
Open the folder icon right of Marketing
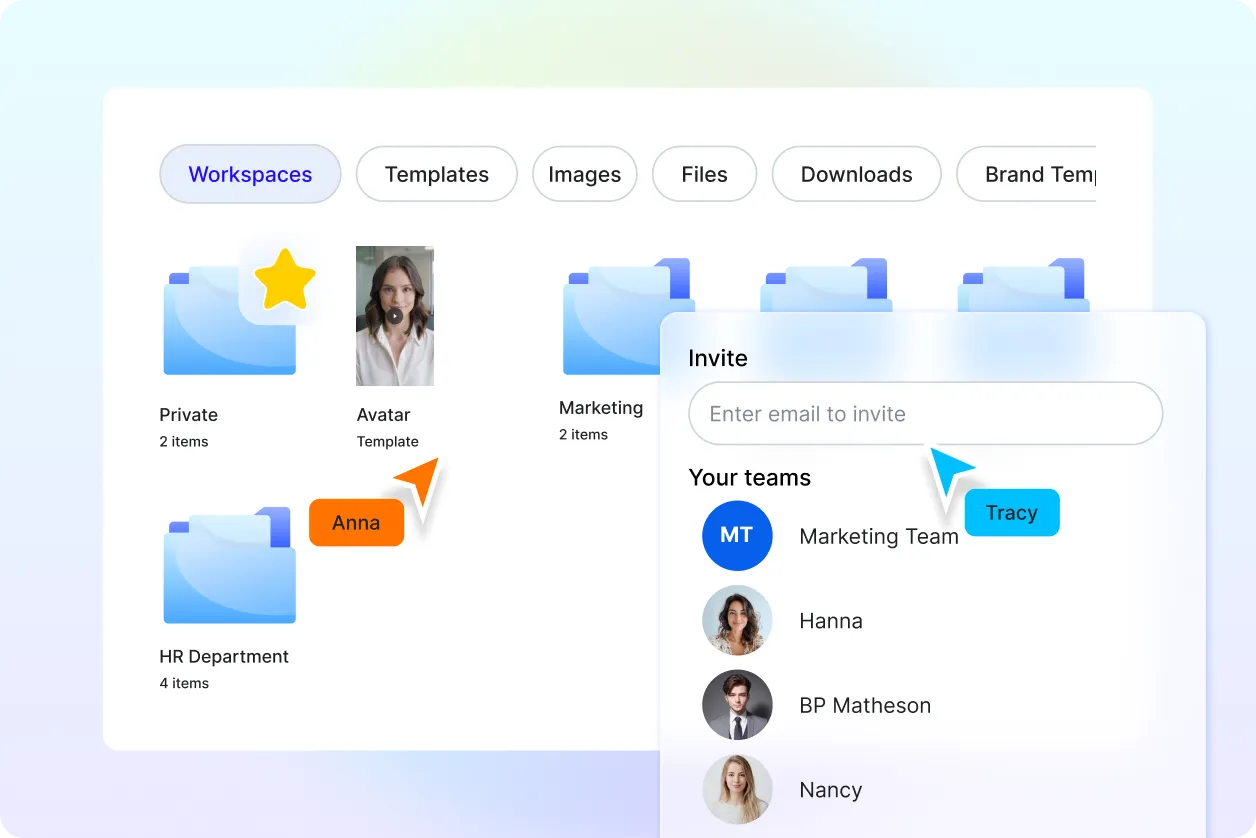tap(826, 285)
